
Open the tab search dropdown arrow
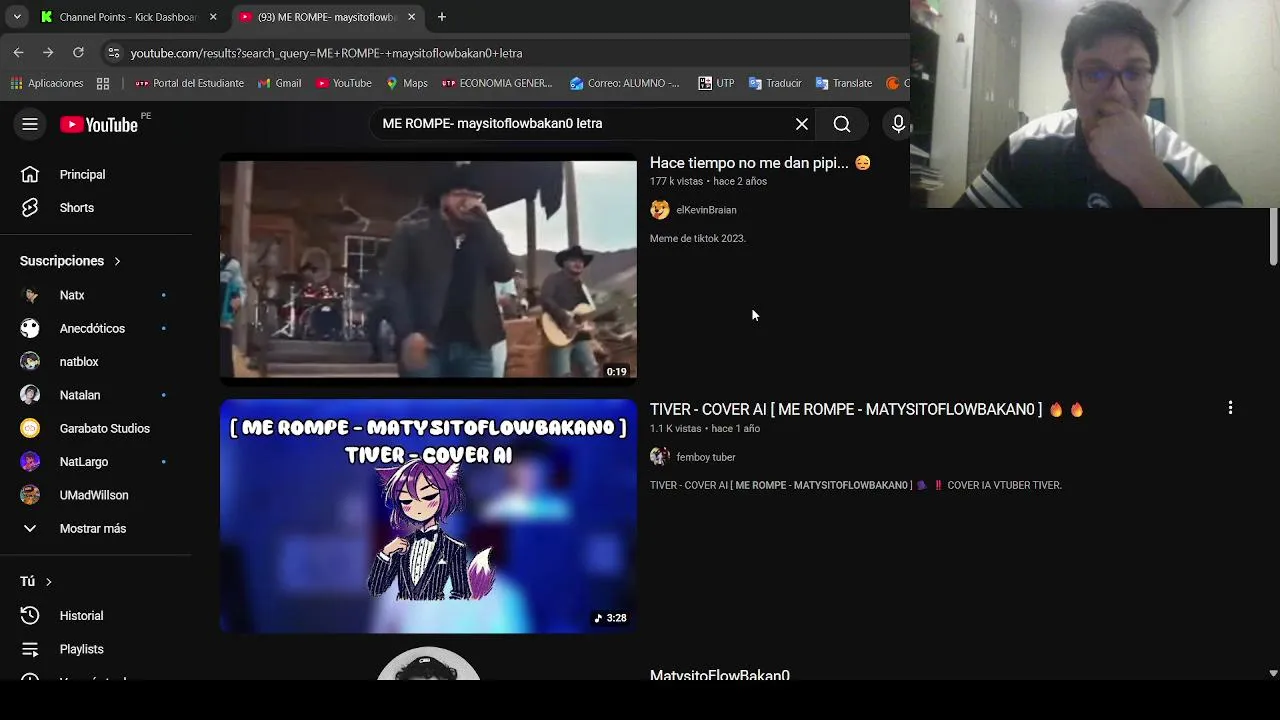(17, 17)
